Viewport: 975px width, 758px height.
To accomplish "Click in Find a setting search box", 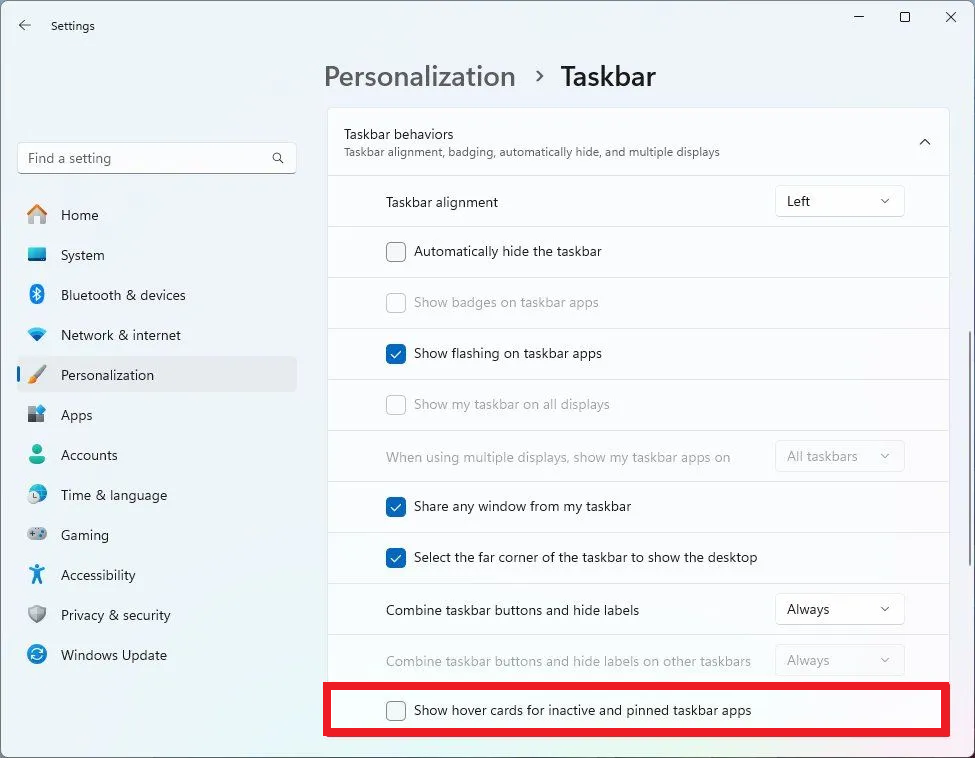I will click(157, 159).
